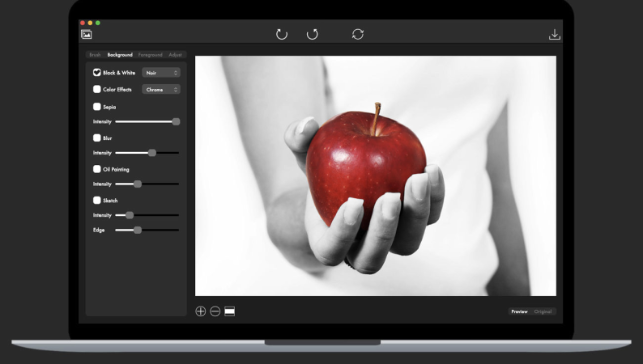Screen dimensions: 643x364
Task: Open the Chrome color effects dropdown
Action: point(161,89)
